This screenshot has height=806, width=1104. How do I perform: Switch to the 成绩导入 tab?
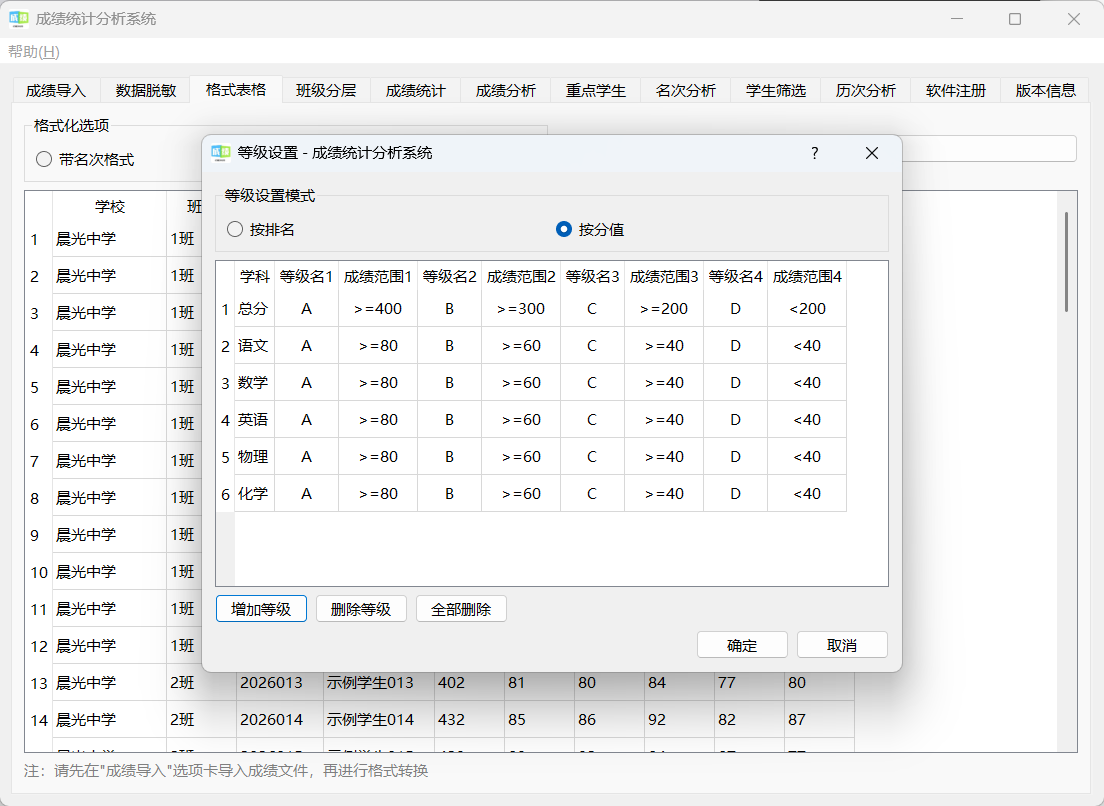[x=56, y=91]
